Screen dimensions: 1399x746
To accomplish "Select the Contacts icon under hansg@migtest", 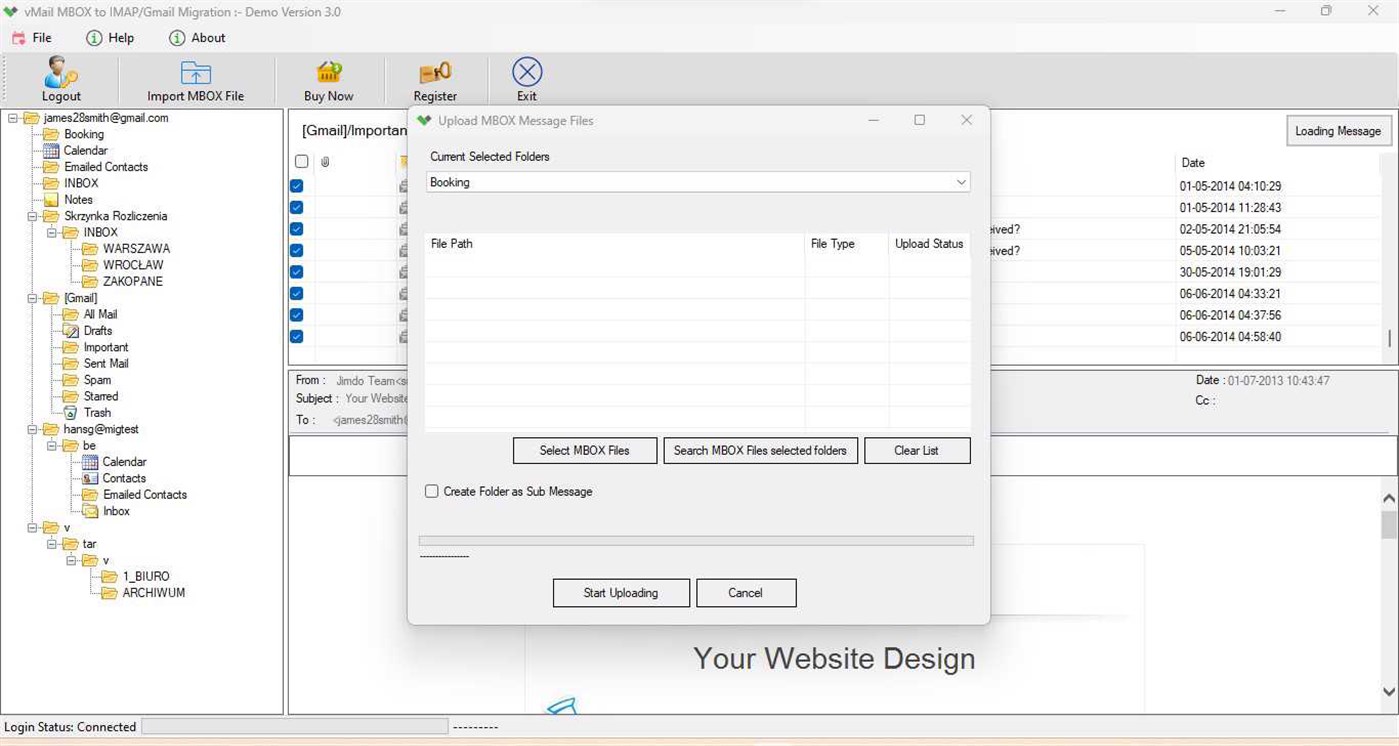I will 92,478.
